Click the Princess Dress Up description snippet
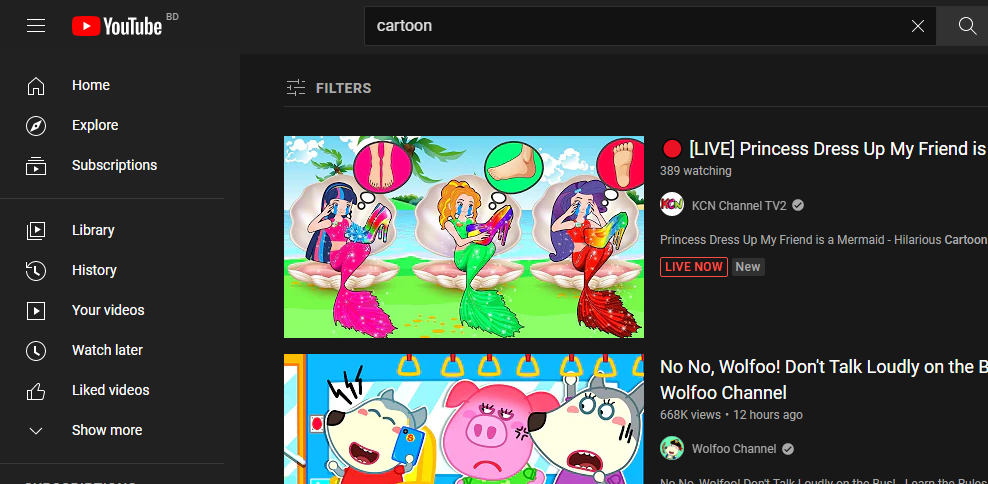988x484 pixels. 824,240
